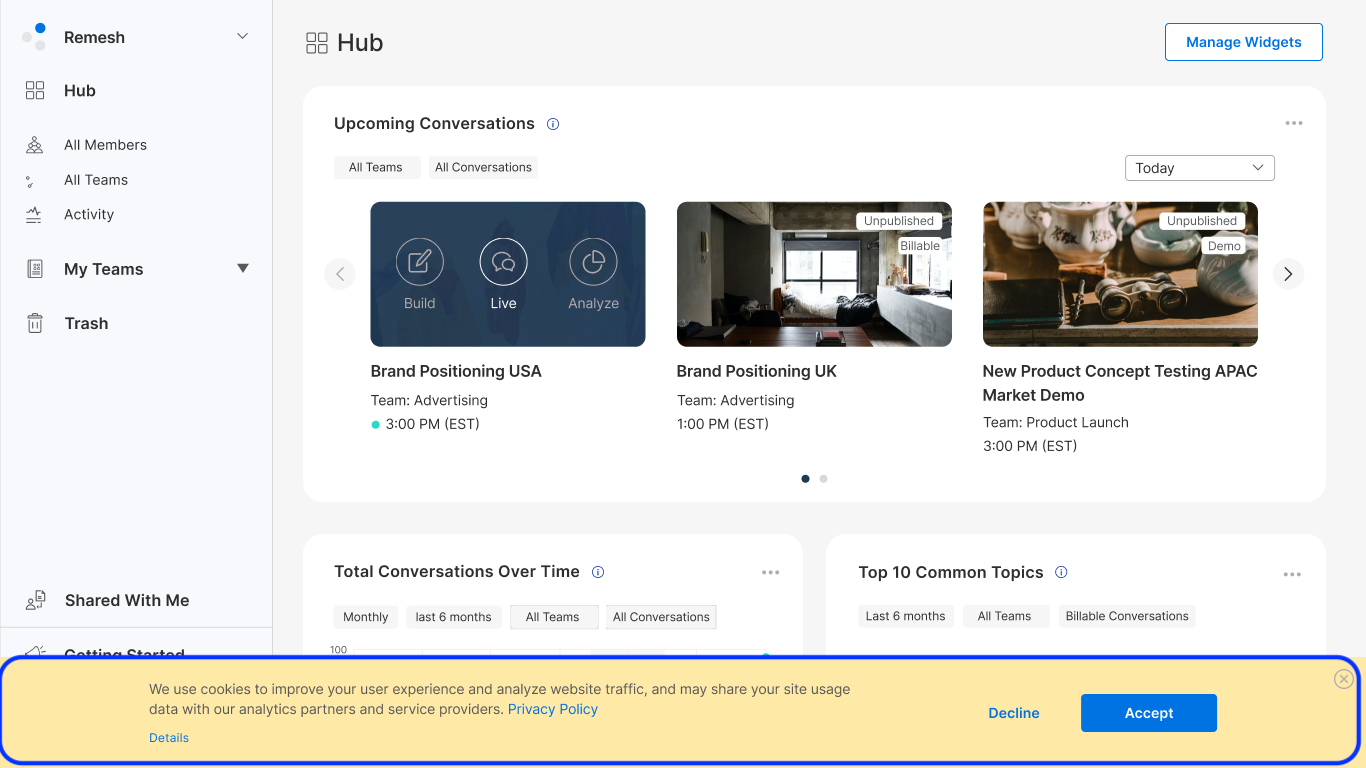
Task: Open All Conversations filter in Upcoming Conversations
Action: (x=483, y=167)
